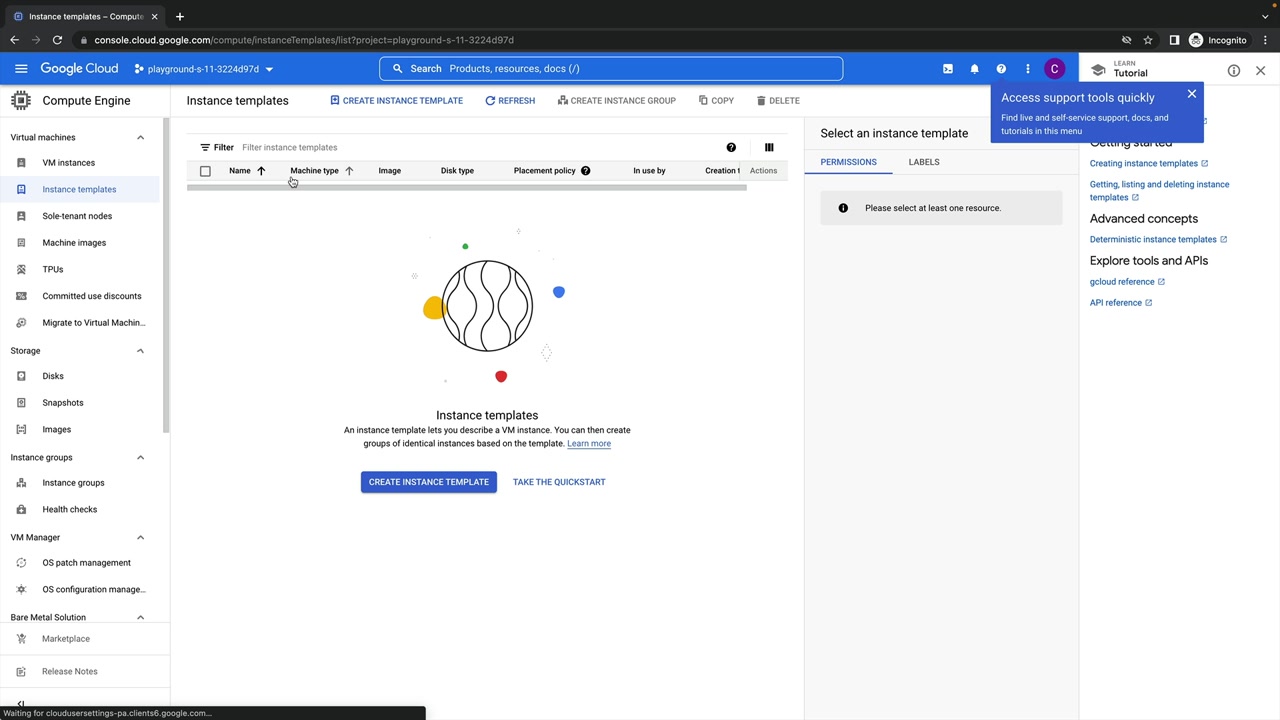The height and width of the screenshot is (720, 1280).
Task: Click the Refresh toolbar button
Action: [x=510, y=100]
